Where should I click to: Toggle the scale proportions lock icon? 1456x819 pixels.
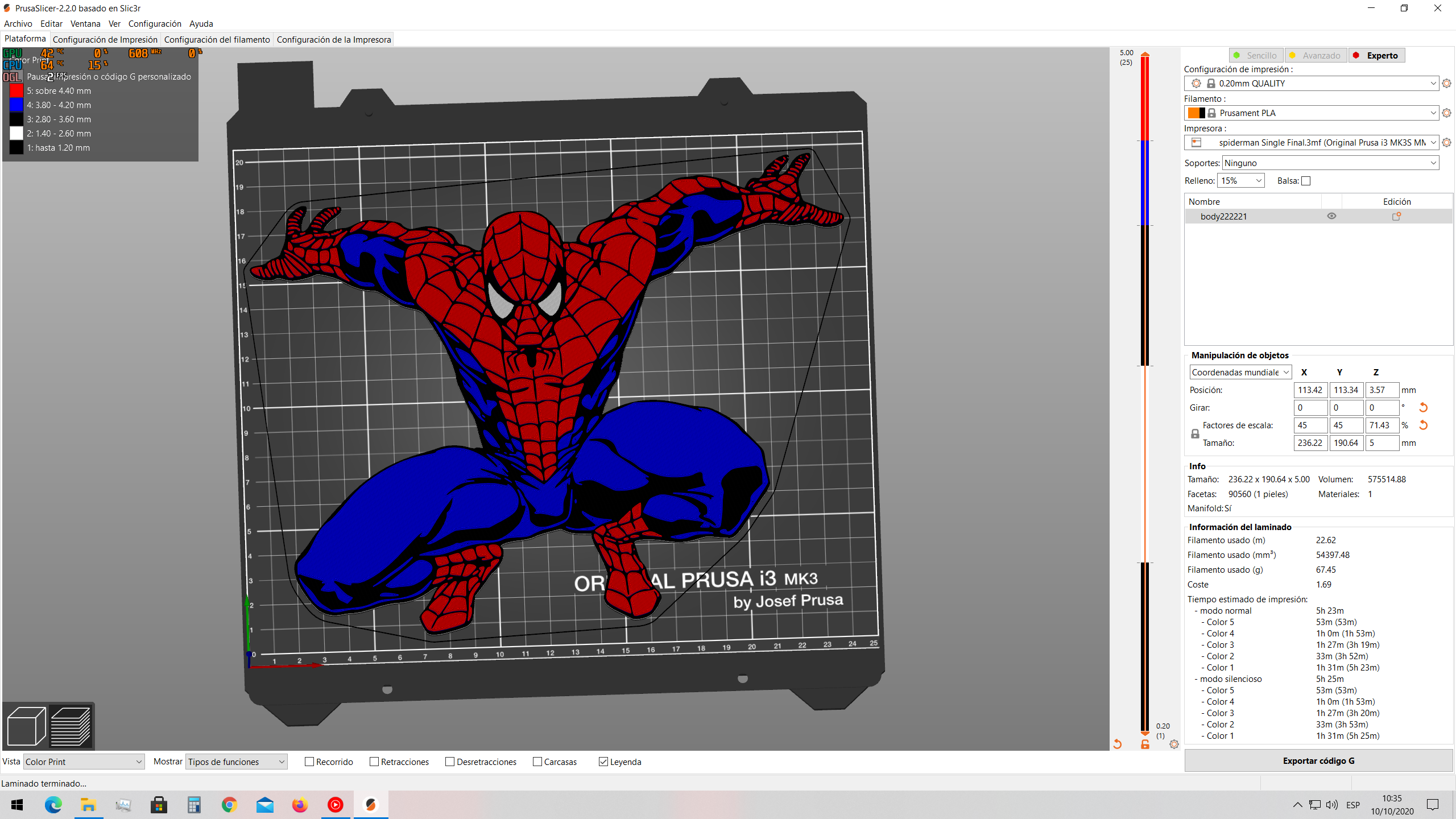pyautogui.click(x=1195, y=434)
